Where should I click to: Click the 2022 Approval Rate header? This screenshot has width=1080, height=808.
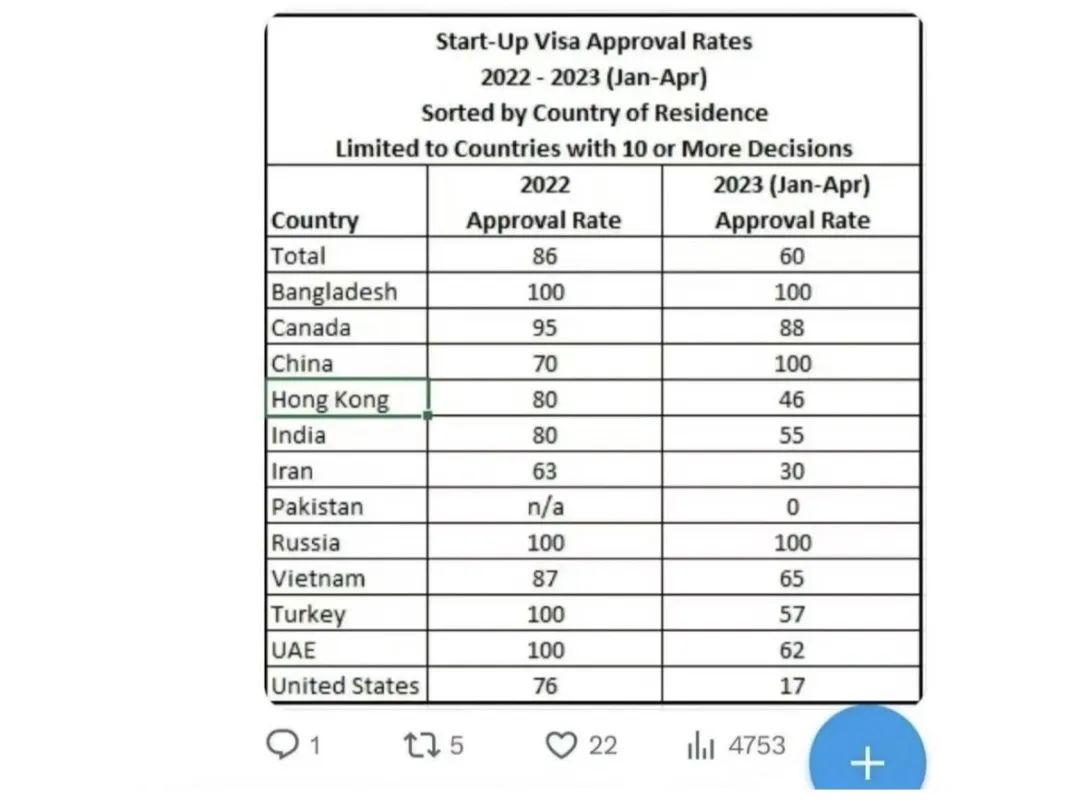(x=544, y=203)
